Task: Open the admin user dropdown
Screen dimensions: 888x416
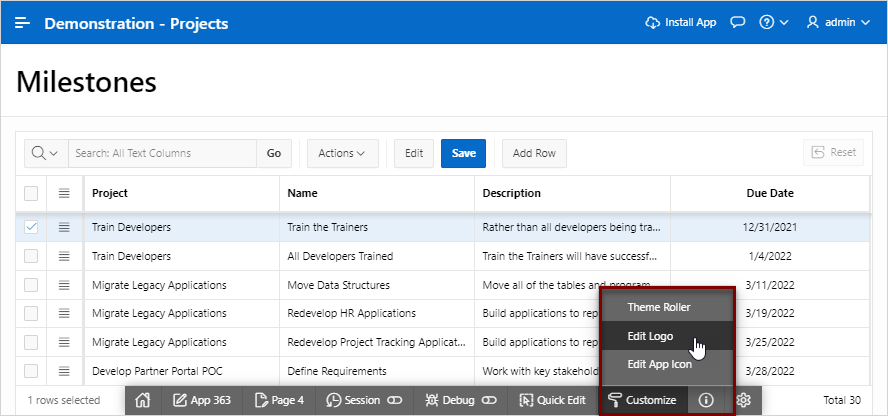Action: (840, 22)
